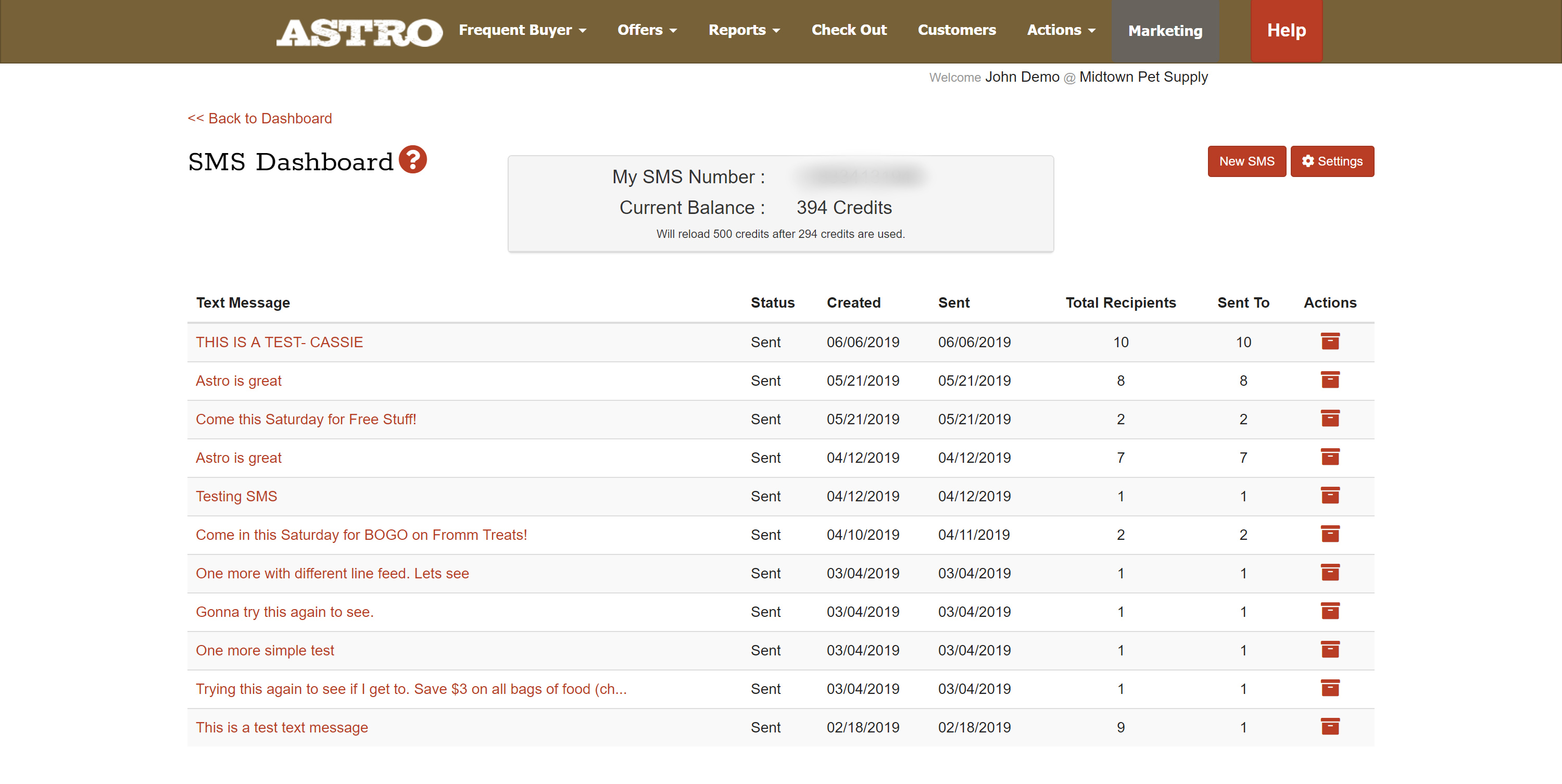Screen dimensions: 1562x784
Task: Archive the Gonna try this again message
Action: (x=1329, y=611)
